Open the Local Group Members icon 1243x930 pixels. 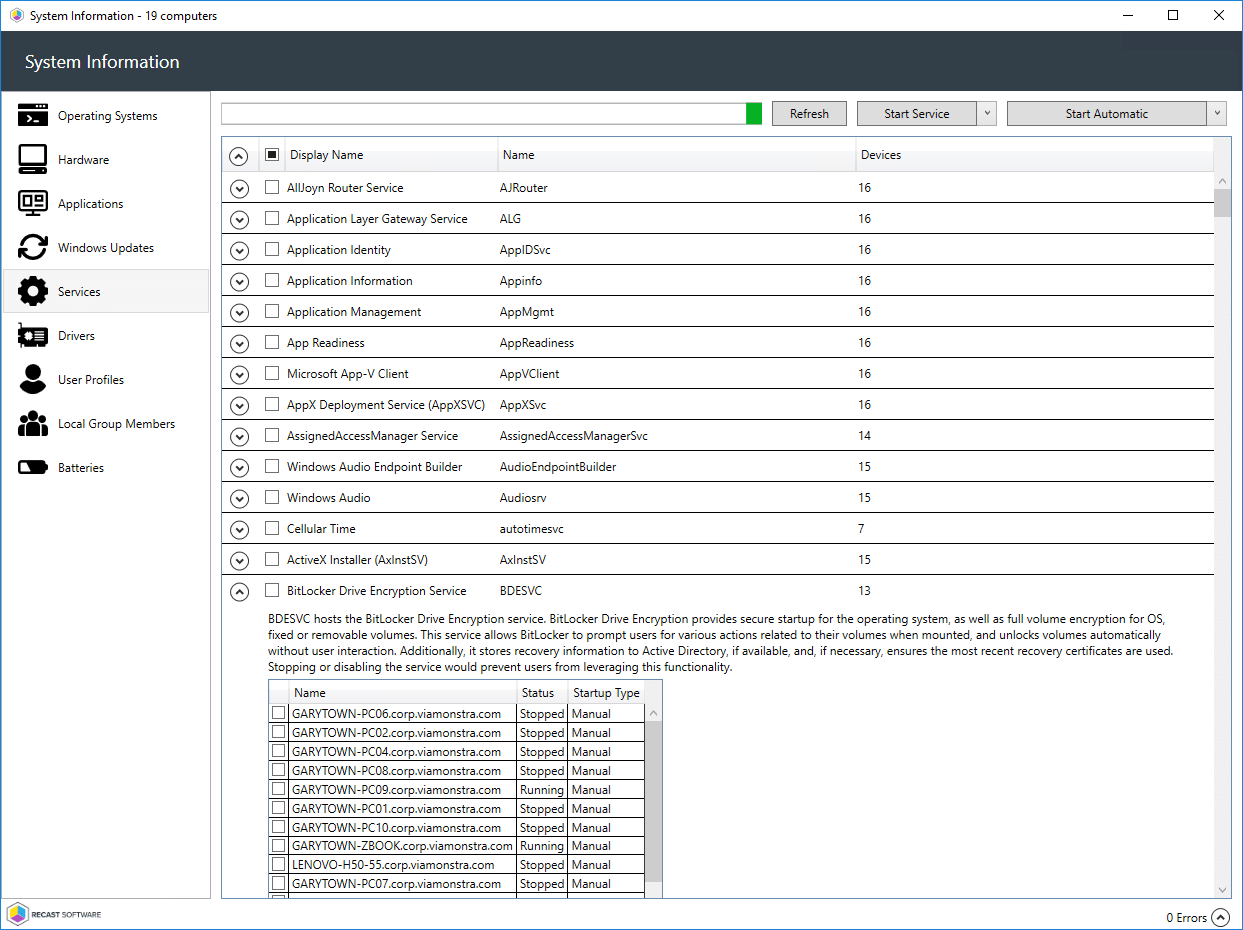pos(33,424)
